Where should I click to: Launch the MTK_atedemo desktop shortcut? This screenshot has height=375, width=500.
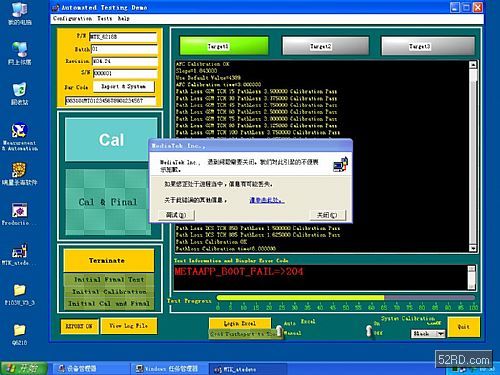pyautogui.click(x=19, y=254)
